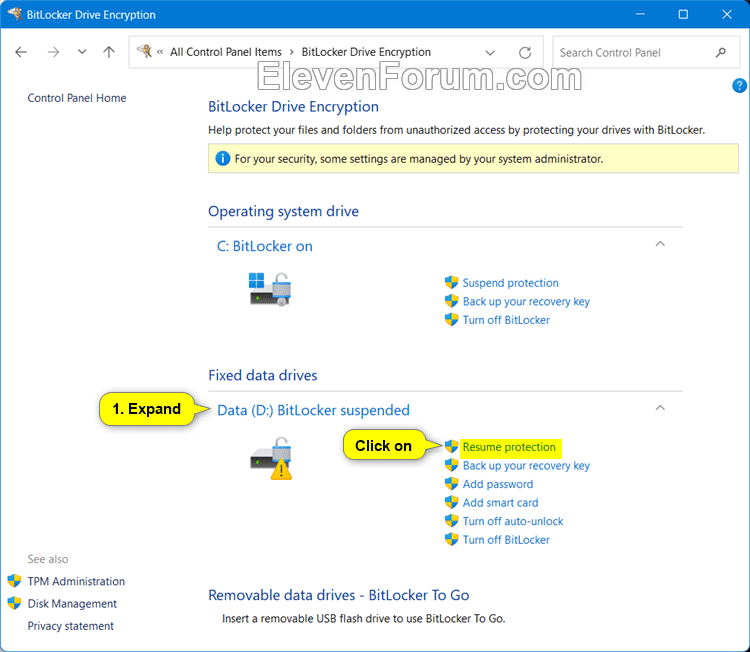Click shield icon beside Suspend protection
Image resolution: width=750 pixels, height=652 pixels.
pos(451,282)
